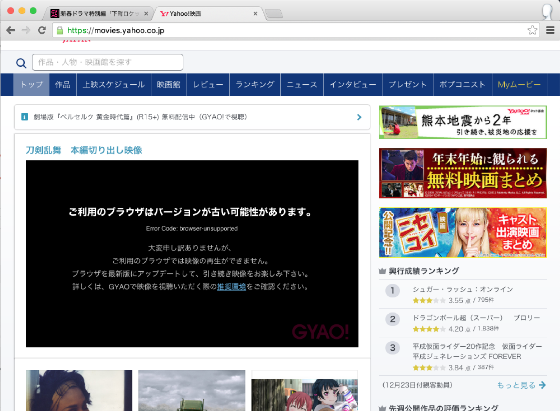
Task: Click the rank 3 number badge
Action: tap(392, 347)
